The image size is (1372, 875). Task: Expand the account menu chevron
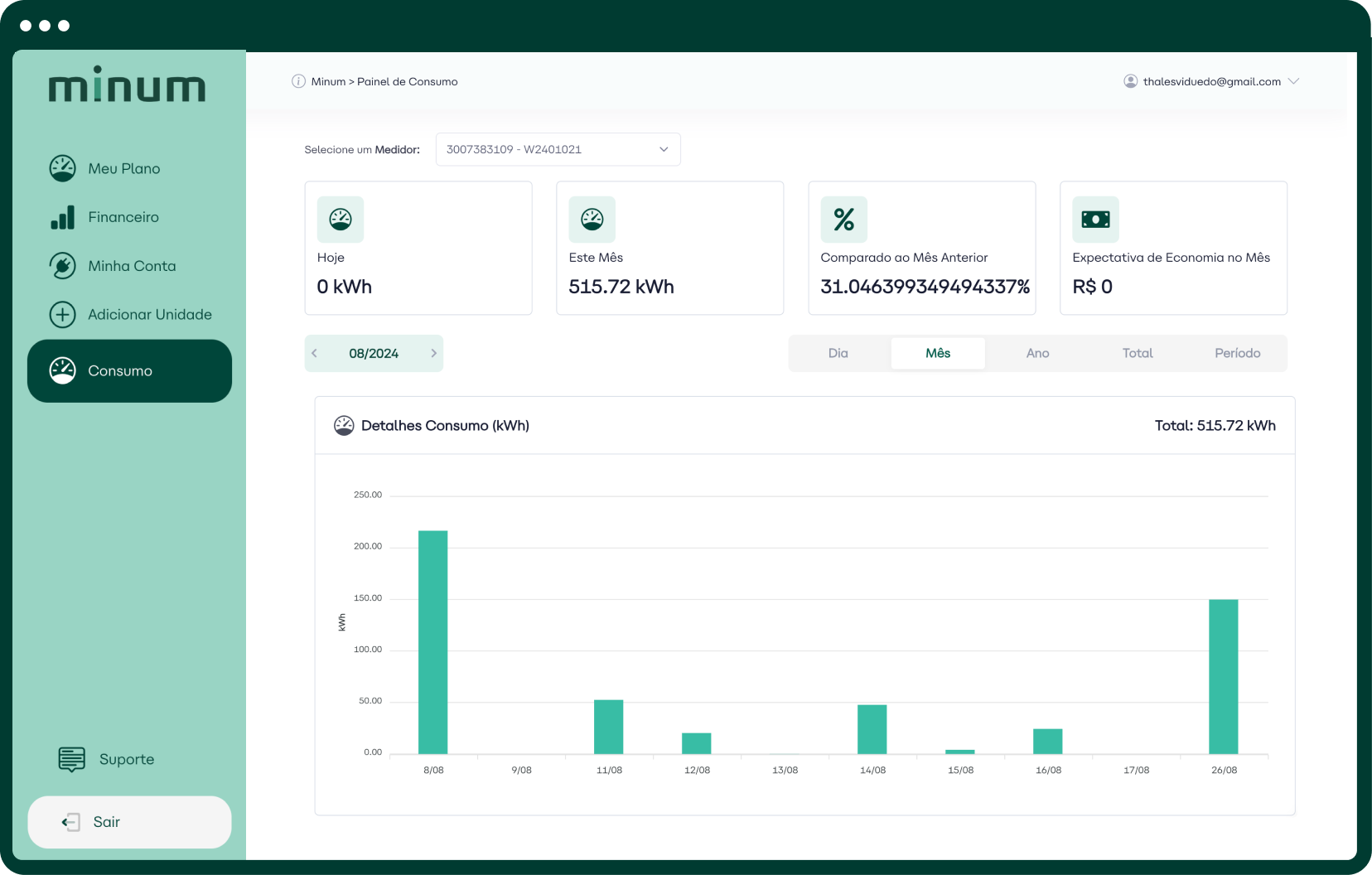(x=1294, y=81)
